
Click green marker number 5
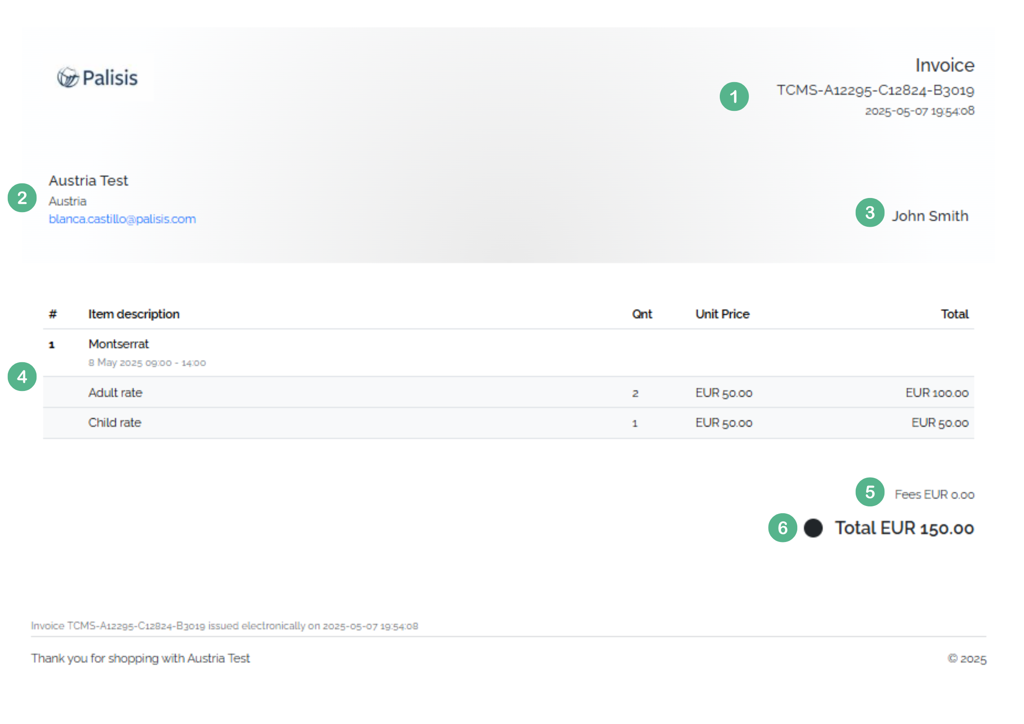pos(870,492)
